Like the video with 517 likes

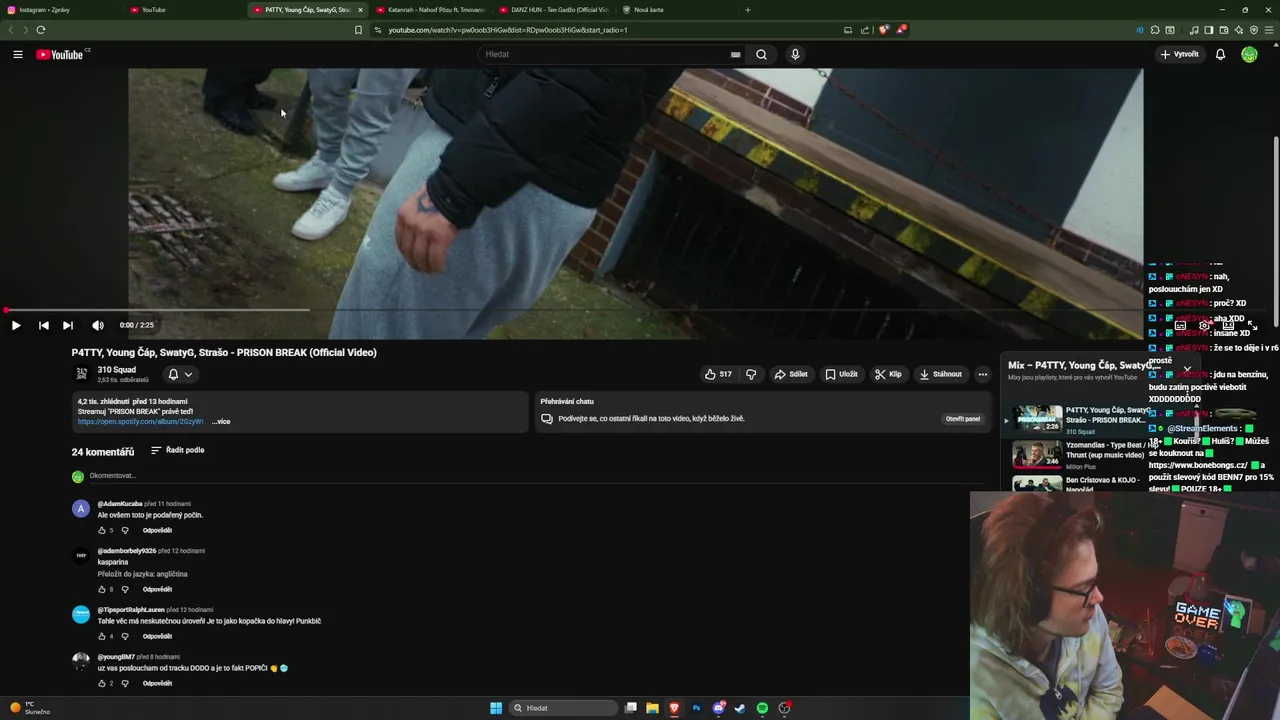[718, 374]
